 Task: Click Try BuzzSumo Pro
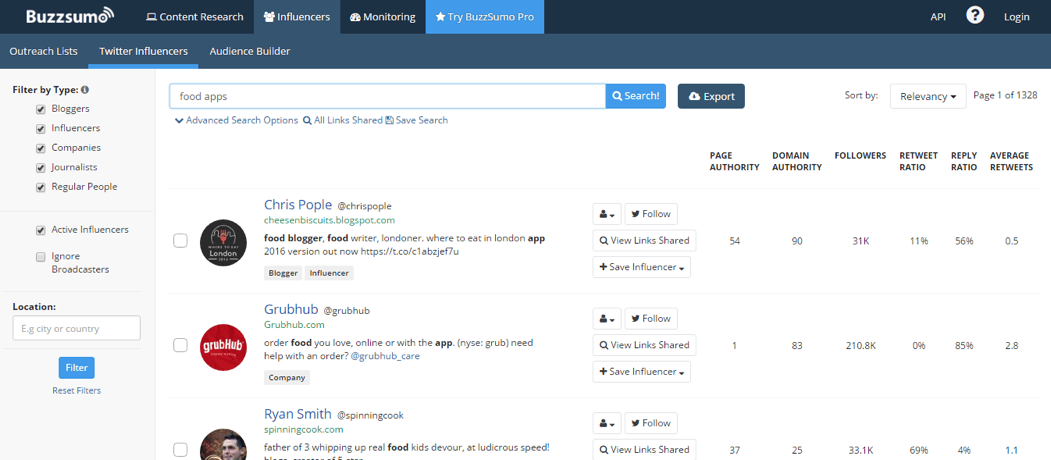(x=485, y=17)
